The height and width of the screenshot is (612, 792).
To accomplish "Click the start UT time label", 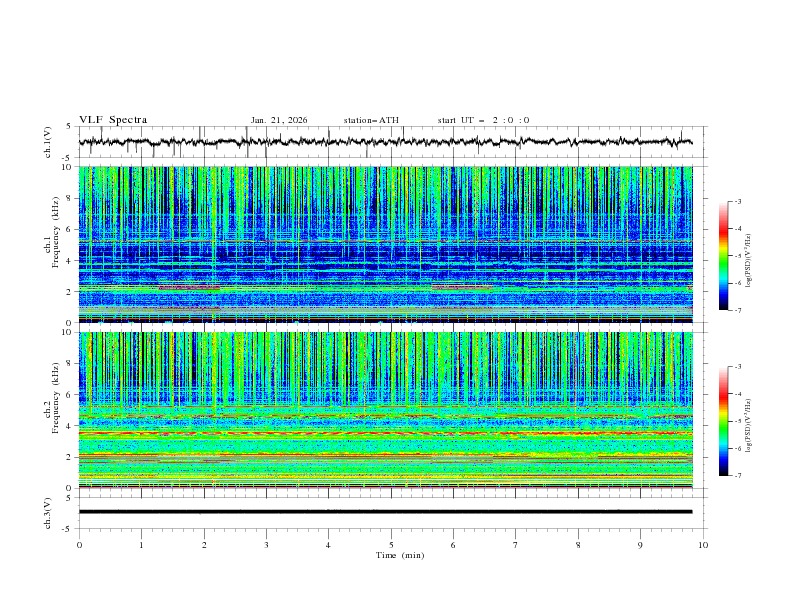I will 483,120.
